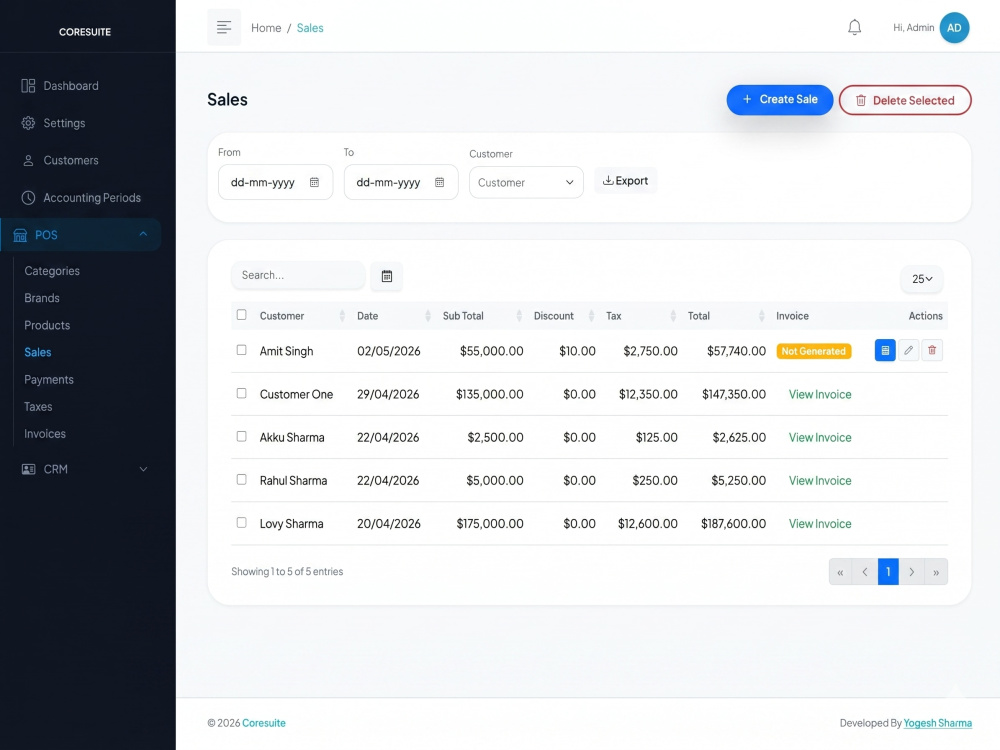Image resolution: width=1000 pixels, height=750 pixels.
Task: Click the Accounting Periods clock icon
Action: click(x=28, y=198)
